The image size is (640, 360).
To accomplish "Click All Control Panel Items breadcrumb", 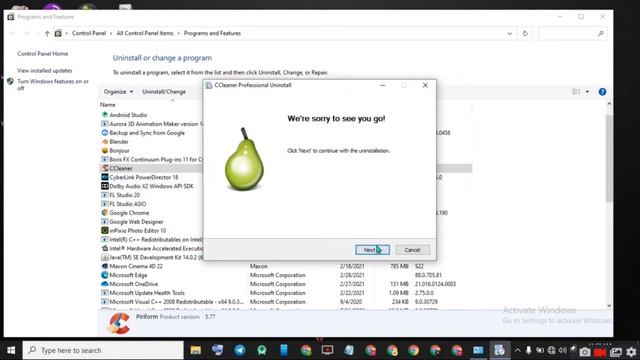I will [144, 33].
